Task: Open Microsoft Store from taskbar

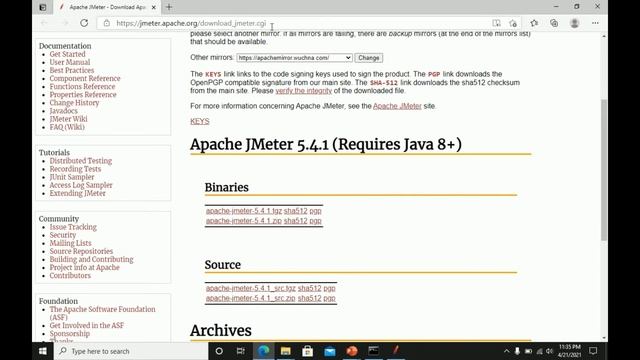Action: coord(307,351)
